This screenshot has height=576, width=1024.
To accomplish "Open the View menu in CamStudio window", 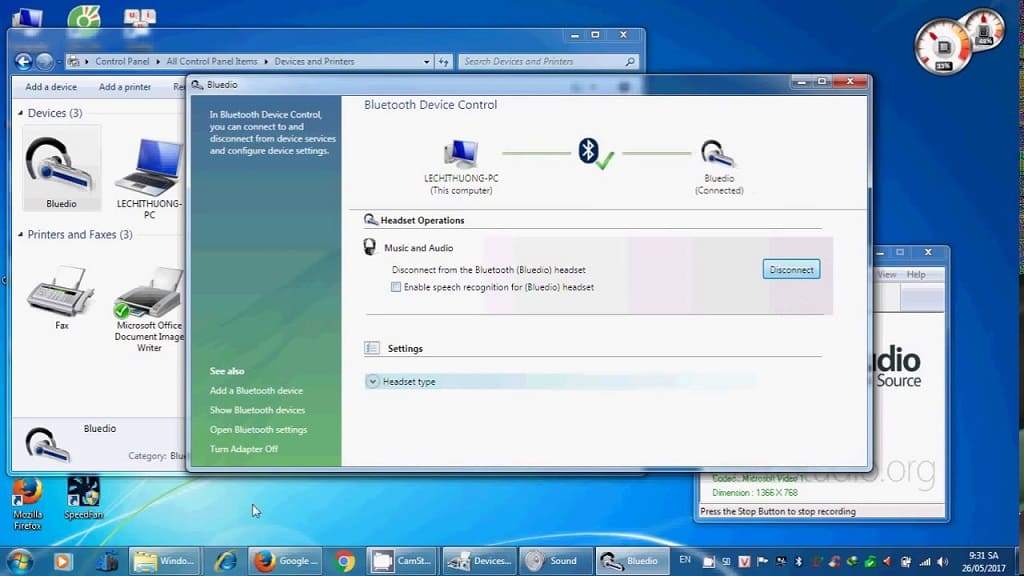I will [x=887, y=274].
